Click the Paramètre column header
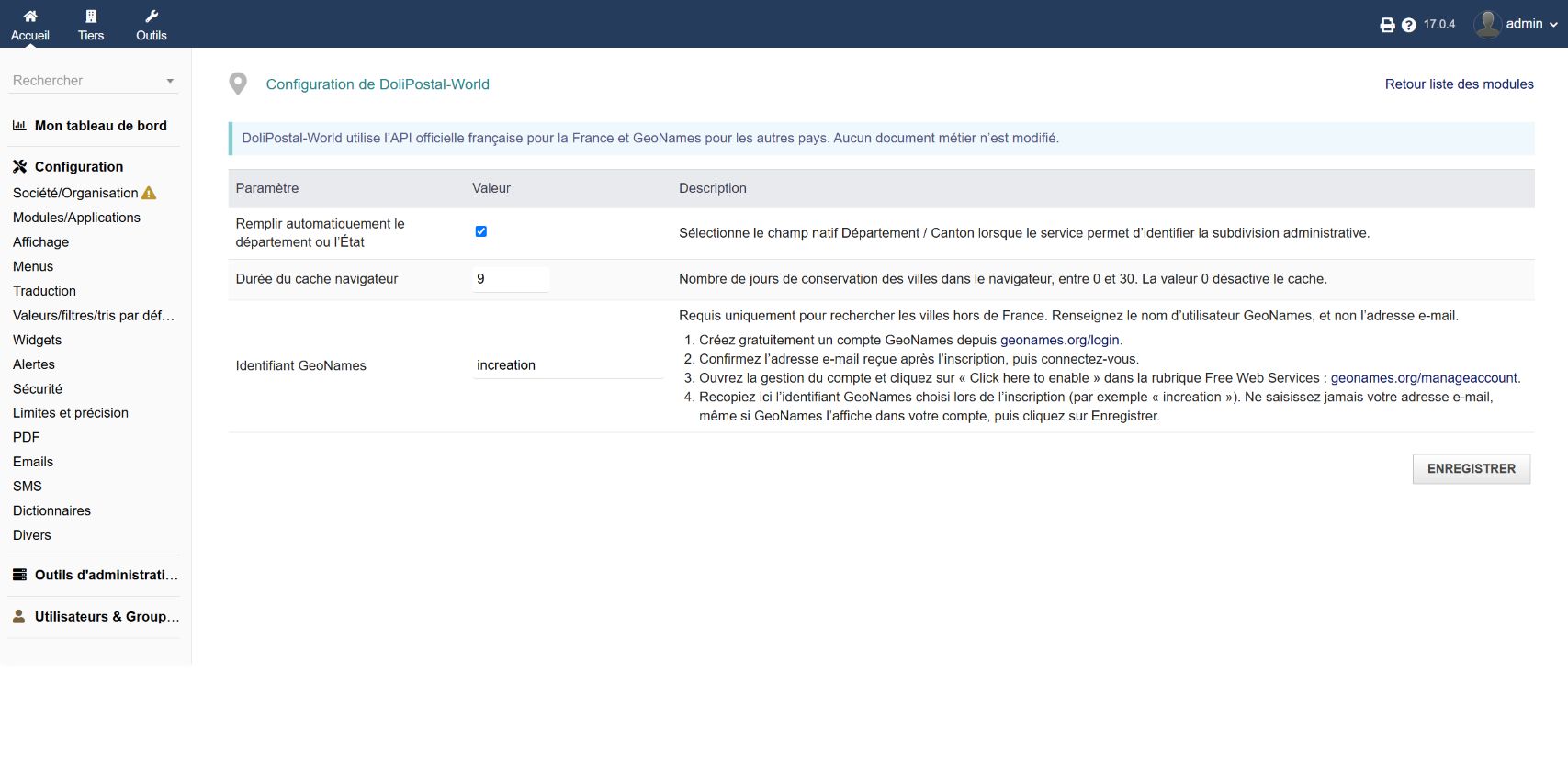The width and height of the screenshot is (1568, 773). [267, 188]
